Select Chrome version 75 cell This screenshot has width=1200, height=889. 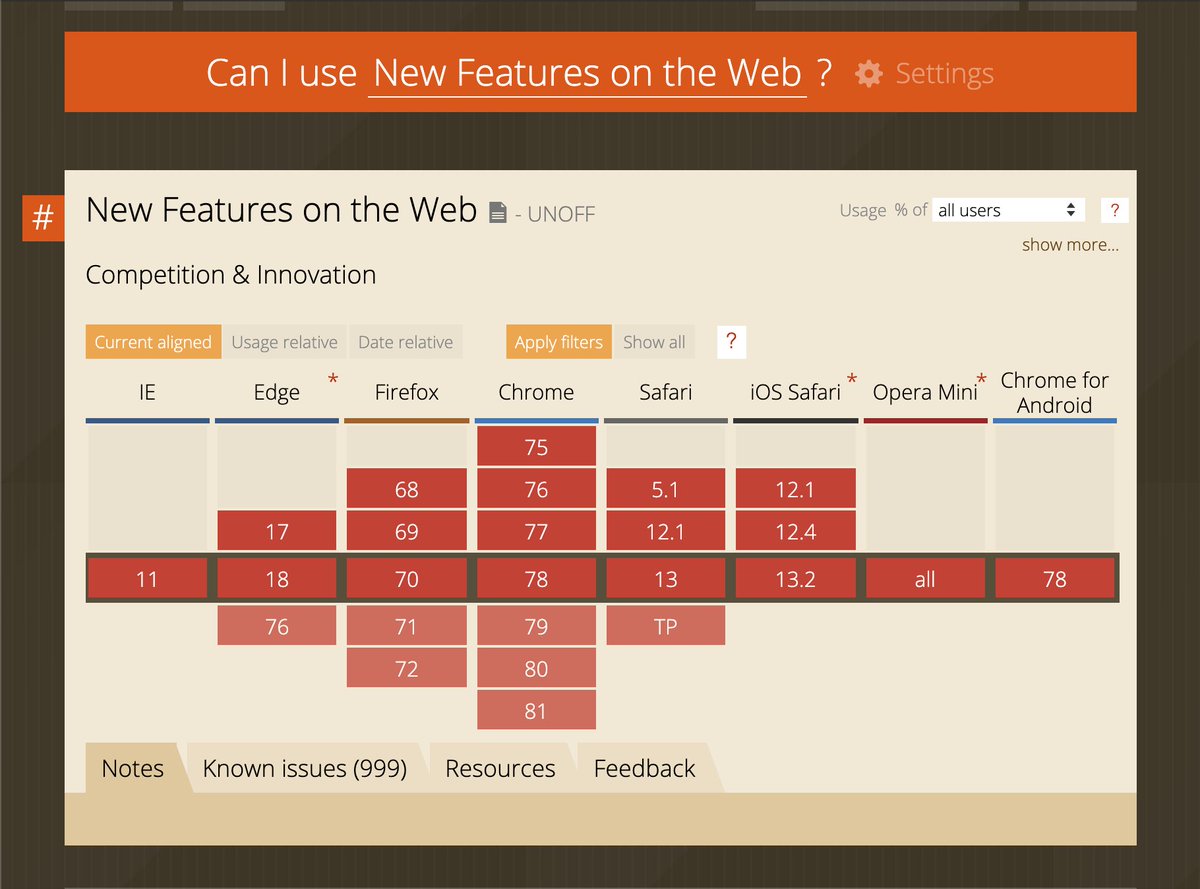[536, 447]
